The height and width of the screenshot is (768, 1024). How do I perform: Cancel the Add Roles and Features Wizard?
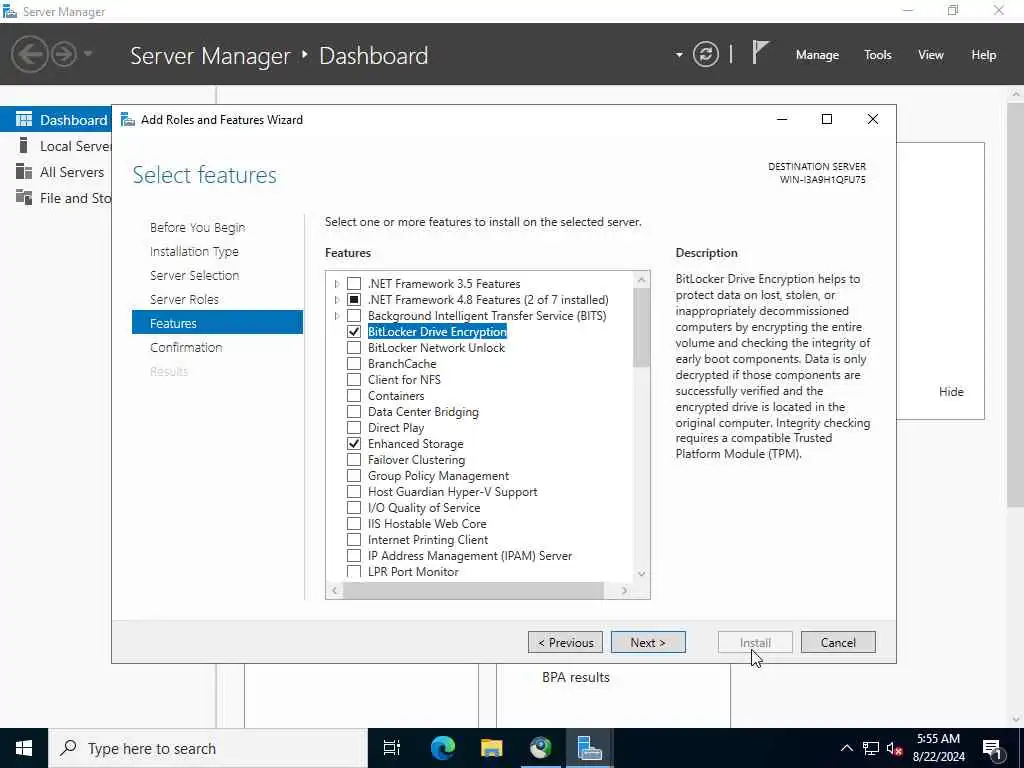point(838,643)
